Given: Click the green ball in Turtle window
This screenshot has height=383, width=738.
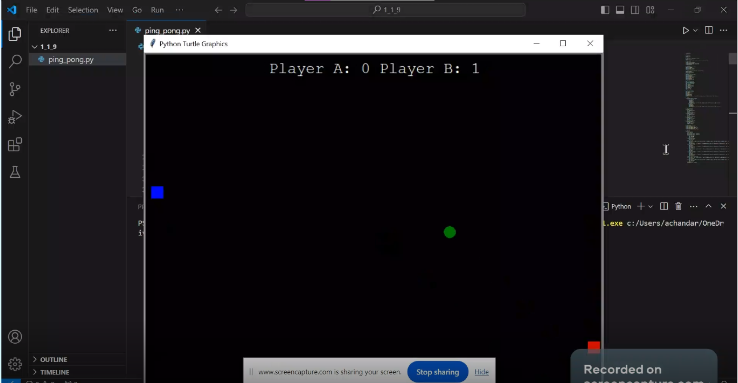Looking at the screenshot, I should (x=449, y=232).
